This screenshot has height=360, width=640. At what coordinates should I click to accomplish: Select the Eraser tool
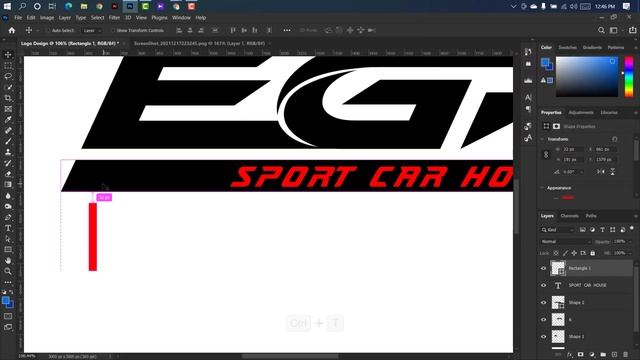(8, 174)
